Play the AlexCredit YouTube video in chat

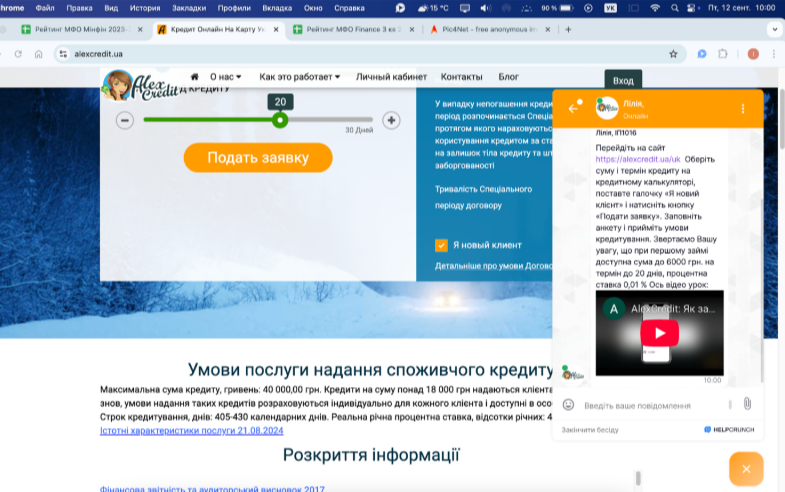[659, 333]
